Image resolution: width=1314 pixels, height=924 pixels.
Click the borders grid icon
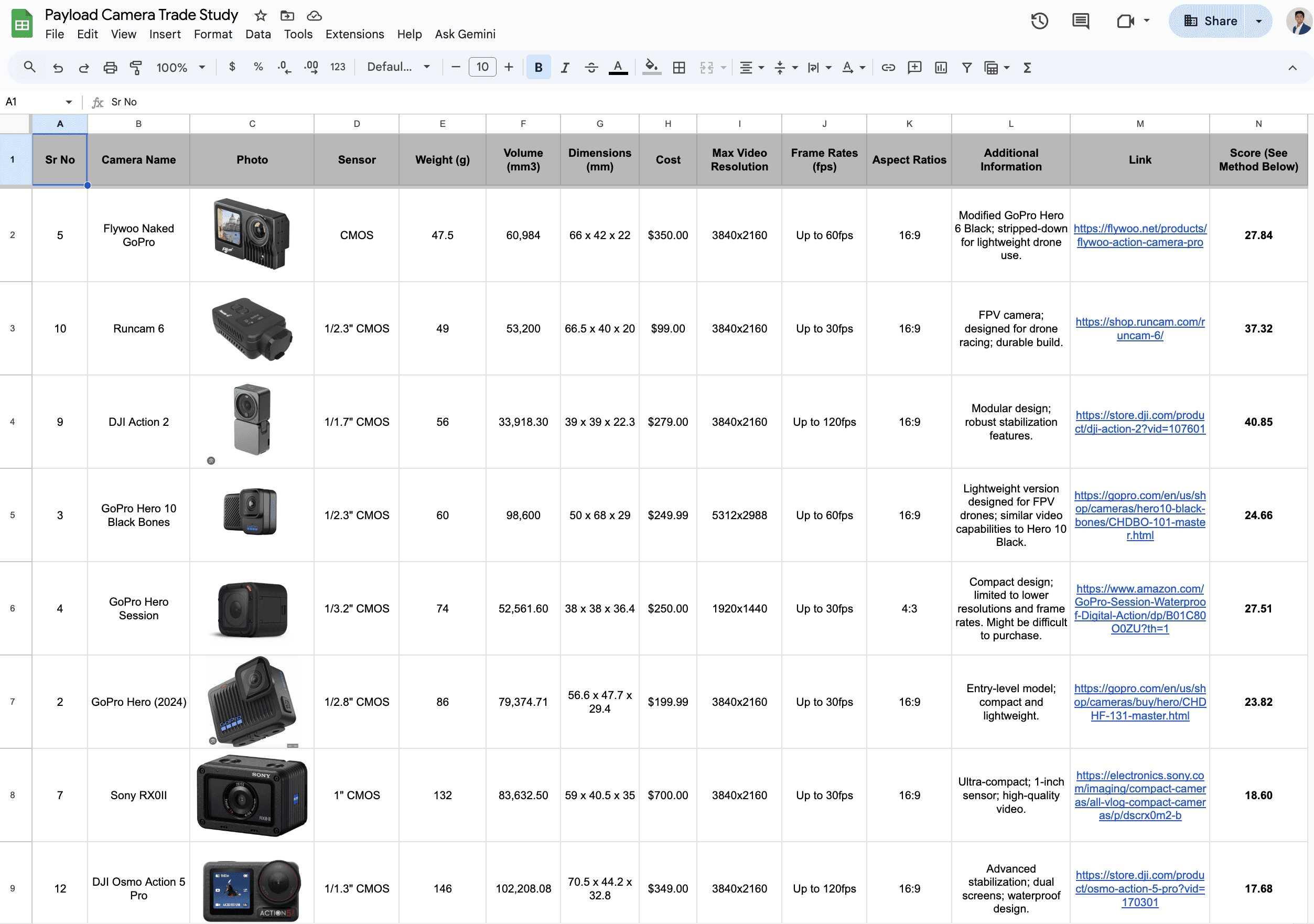coord(678,68)
